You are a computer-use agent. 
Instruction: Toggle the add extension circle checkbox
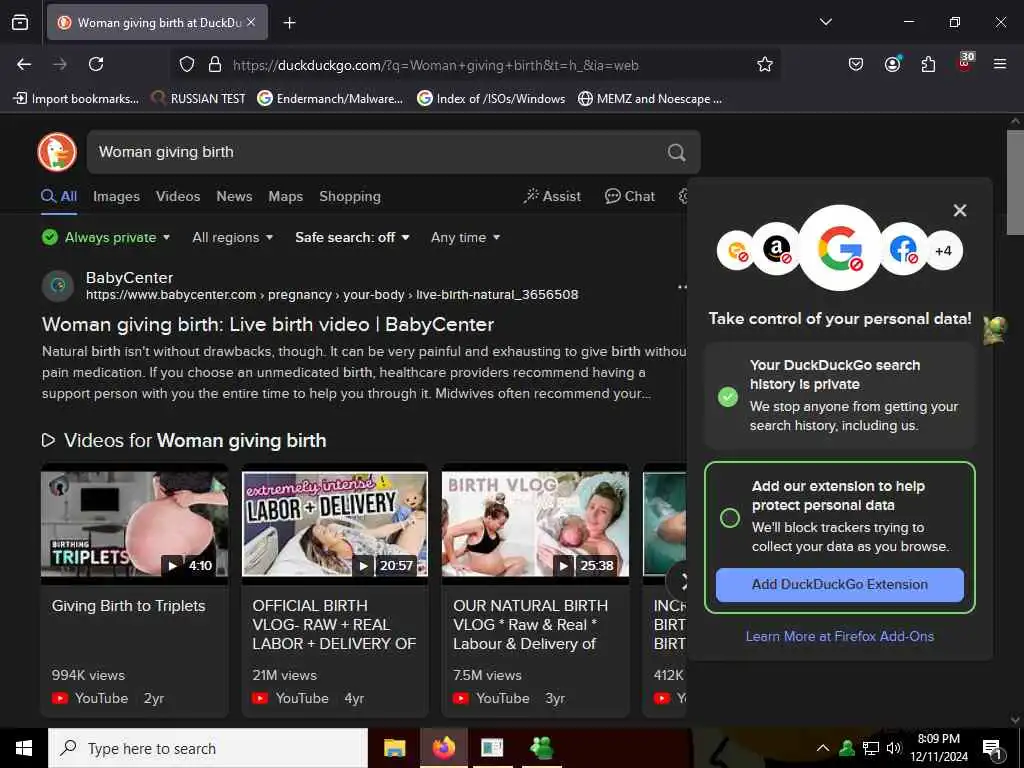[729, 518]
